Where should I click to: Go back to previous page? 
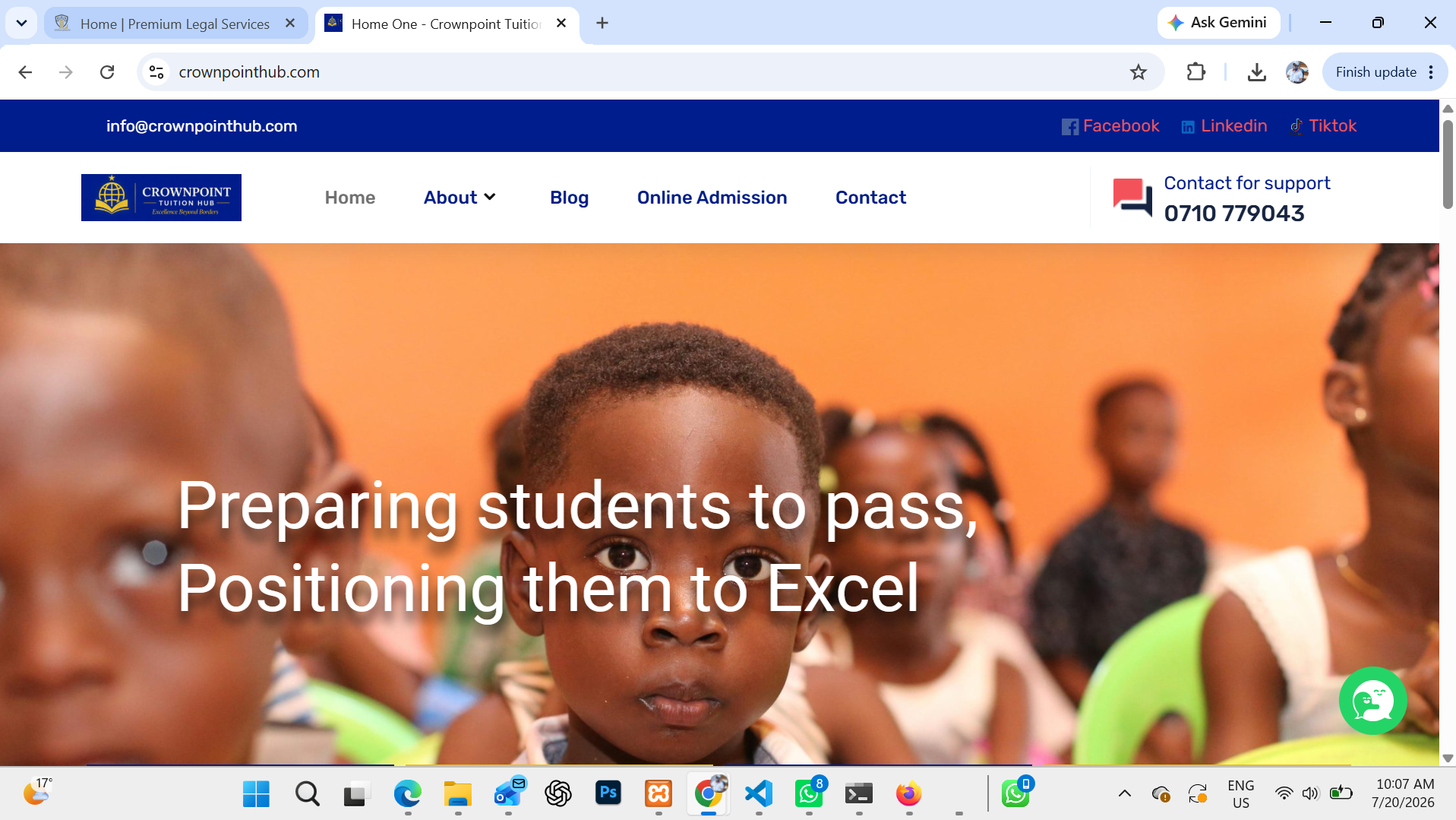coord(25,72)
